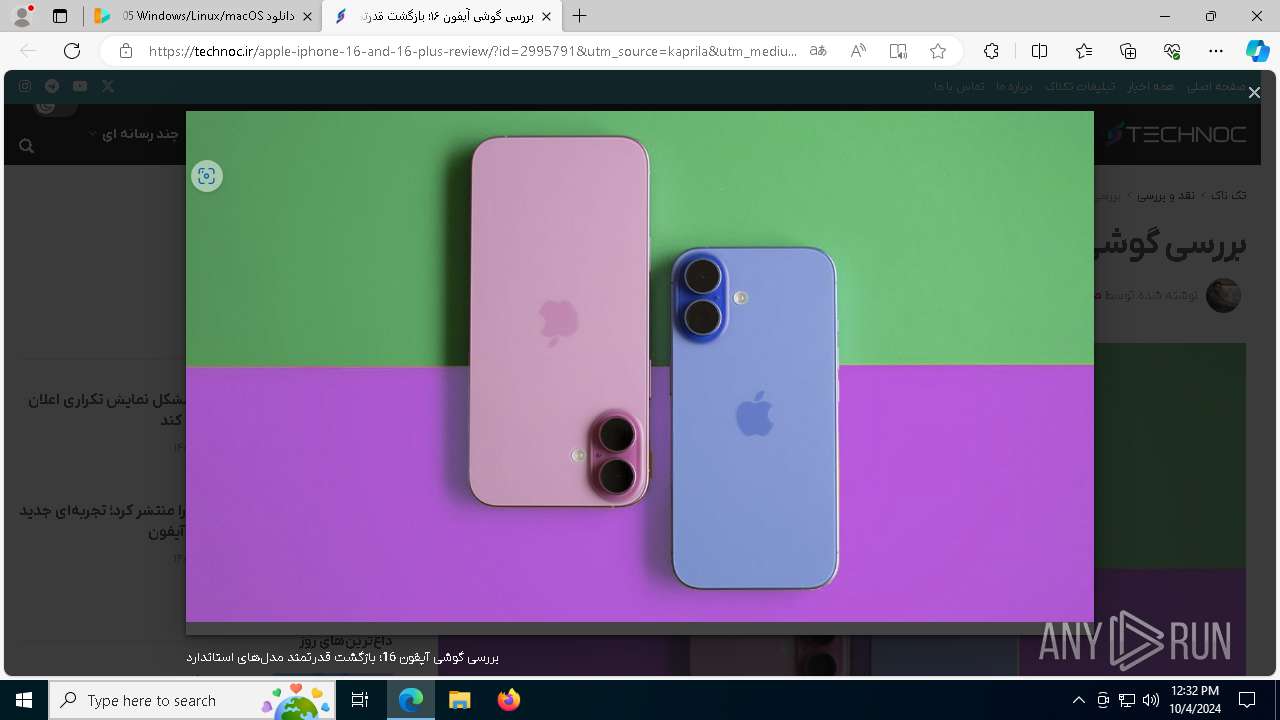1280x720 pixels.
Task: Click the visual search icon on image
Action: [207, 176]
